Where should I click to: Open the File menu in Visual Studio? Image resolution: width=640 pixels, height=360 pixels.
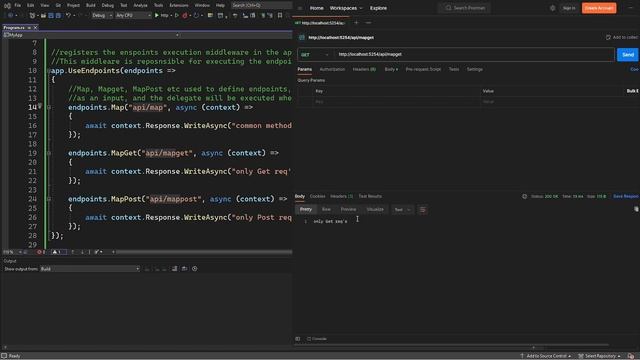point(18,5)
